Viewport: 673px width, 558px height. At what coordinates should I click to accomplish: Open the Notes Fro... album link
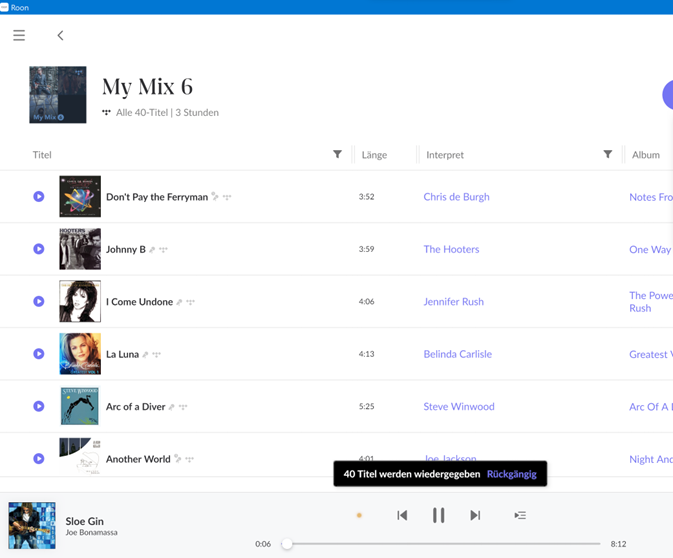click(651, 197)
